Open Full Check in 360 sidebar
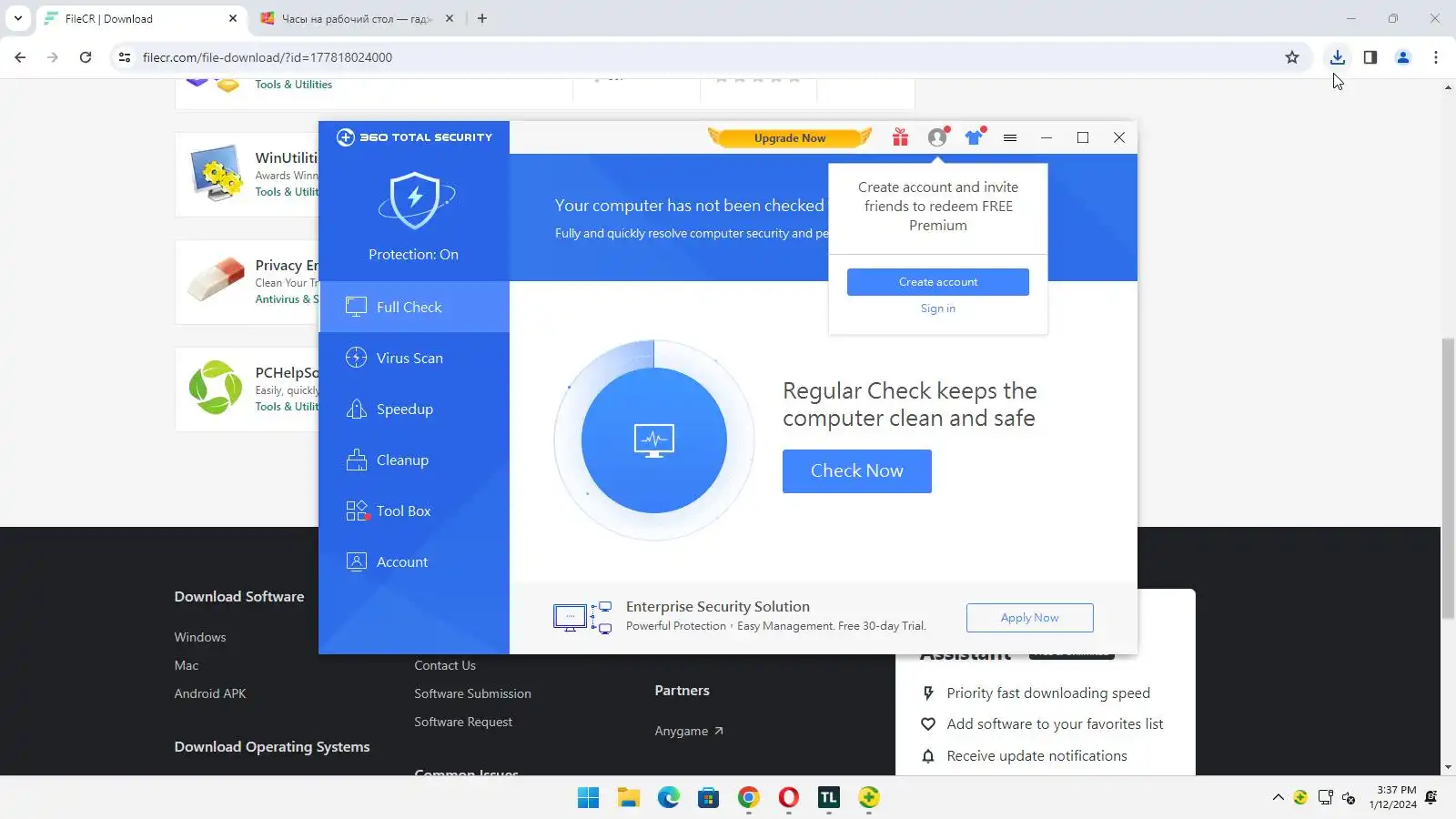This screenshot has width=1456, height=819. tap(414, 307)
